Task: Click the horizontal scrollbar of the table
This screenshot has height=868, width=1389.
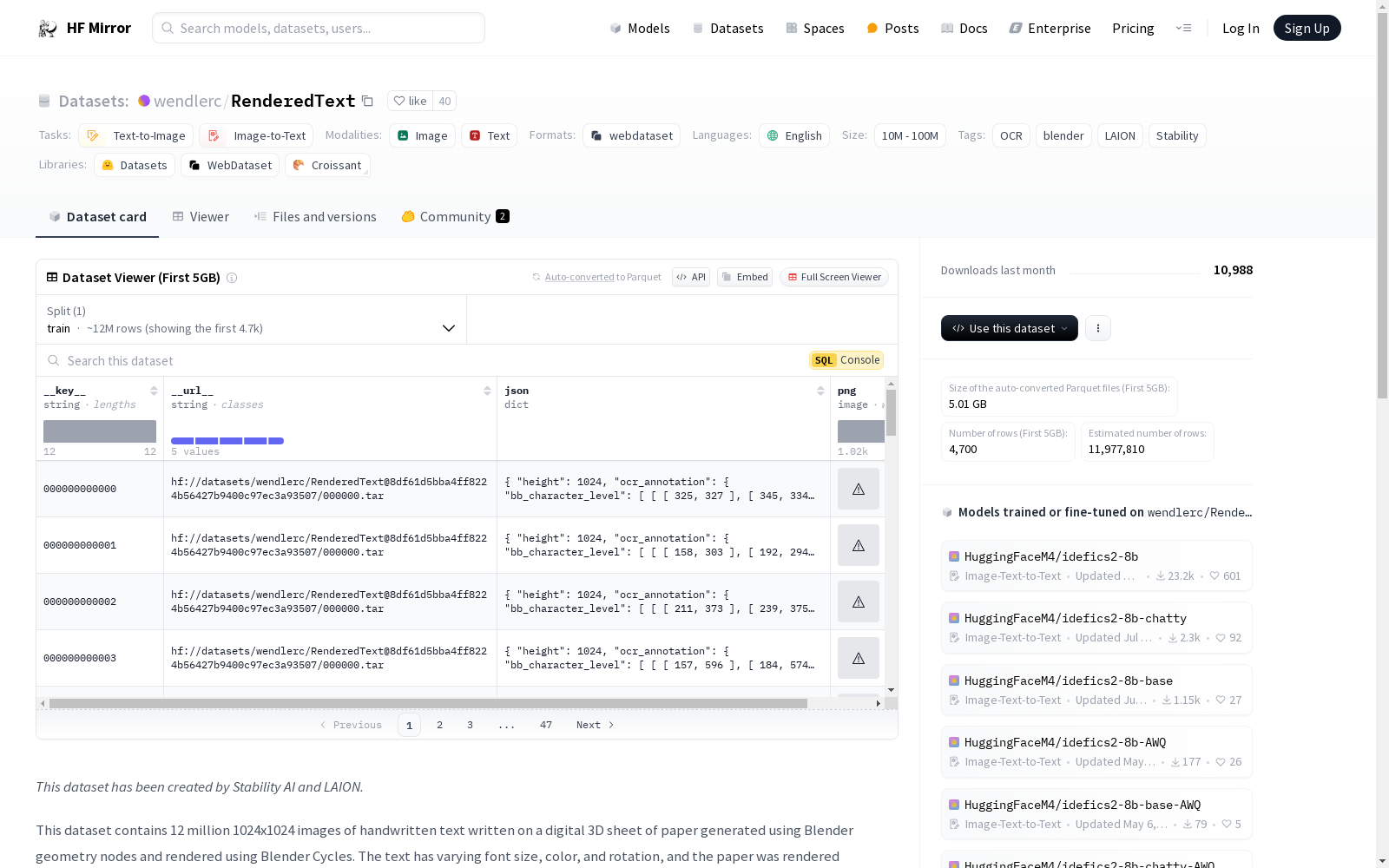Action: (428, 703)
